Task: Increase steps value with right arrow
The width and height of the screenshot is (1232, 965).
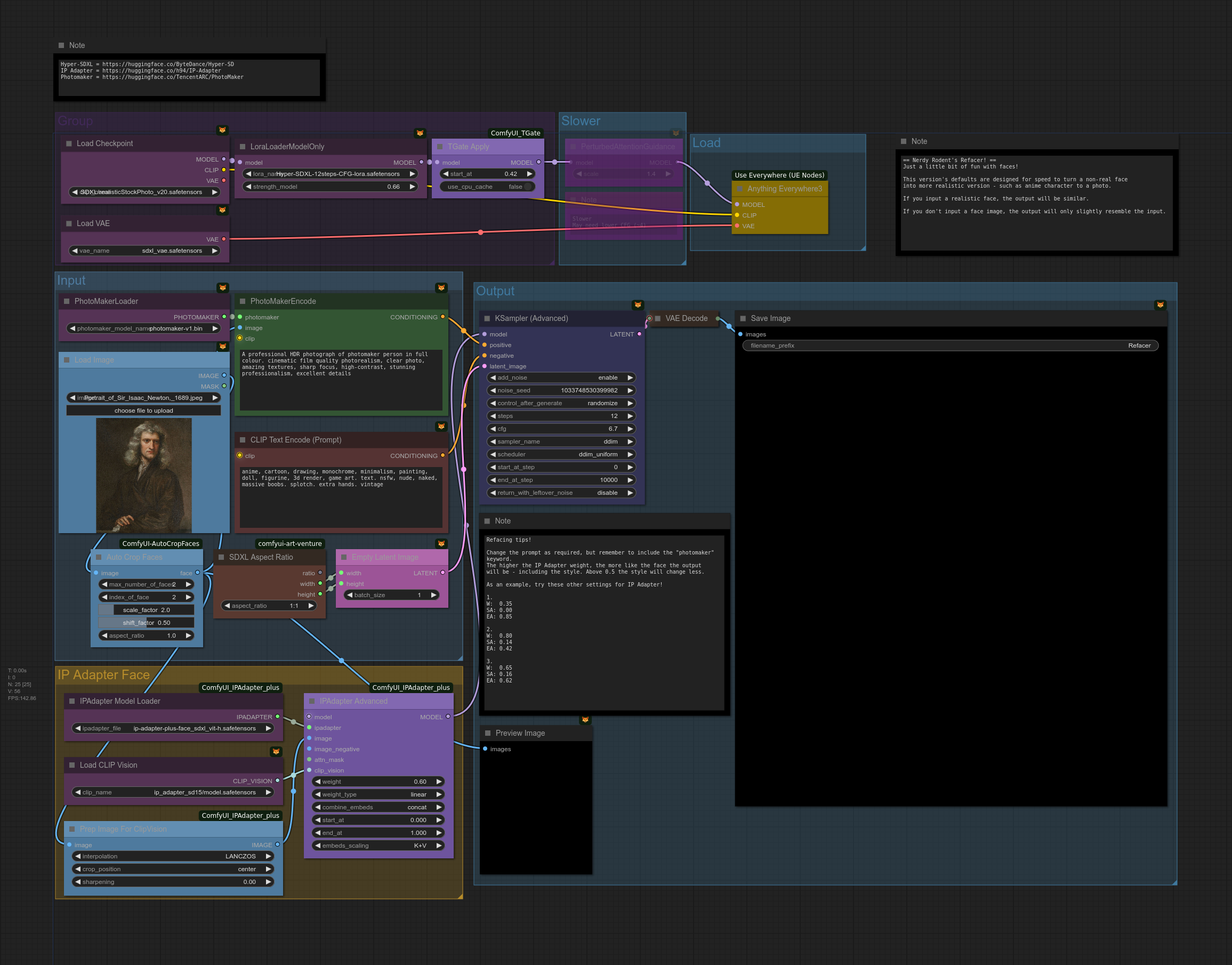Action: pos(630,416)
